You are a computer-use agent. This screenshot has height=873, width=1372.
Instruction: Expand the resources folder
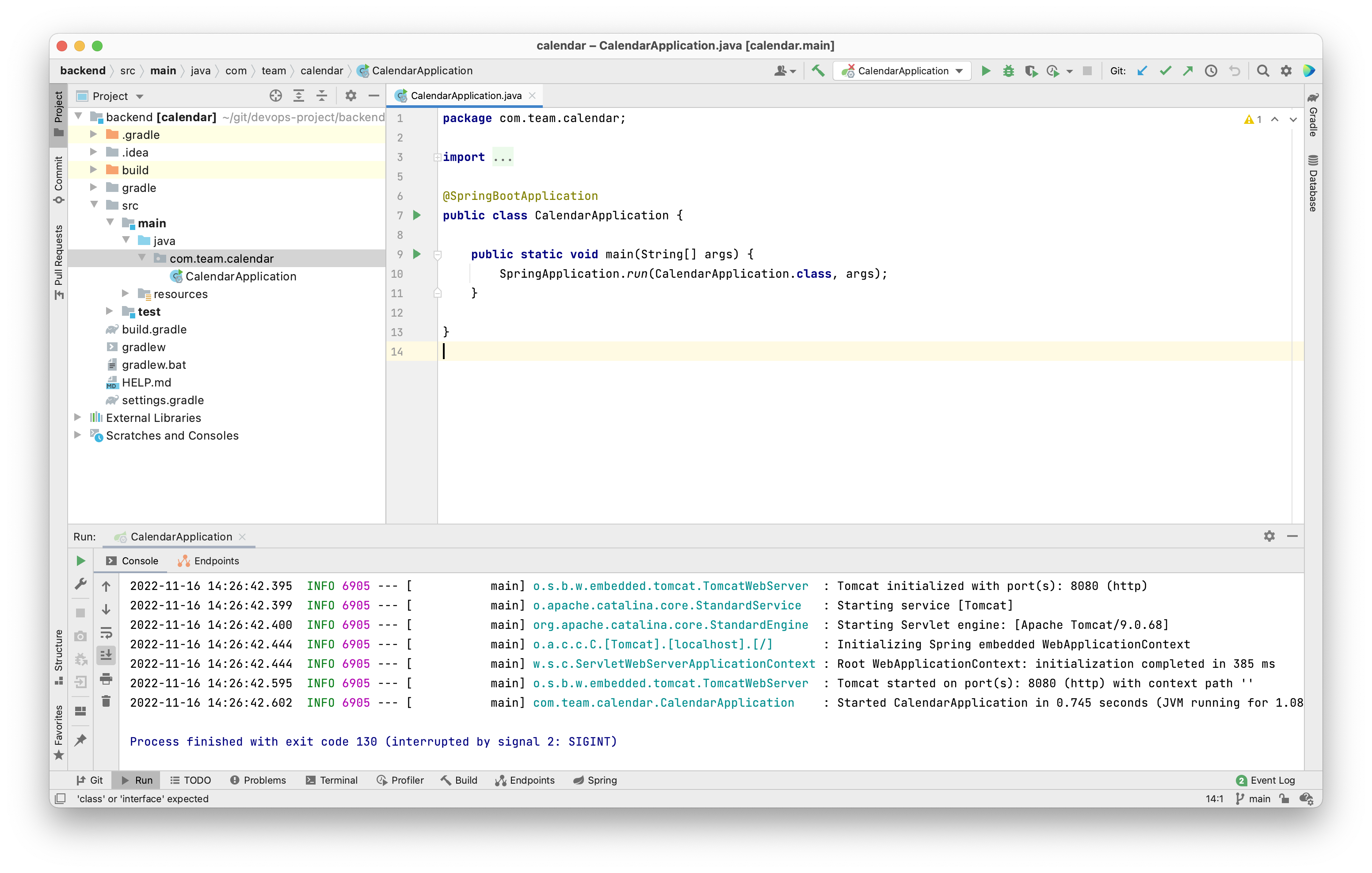click(x=126, y=294)
